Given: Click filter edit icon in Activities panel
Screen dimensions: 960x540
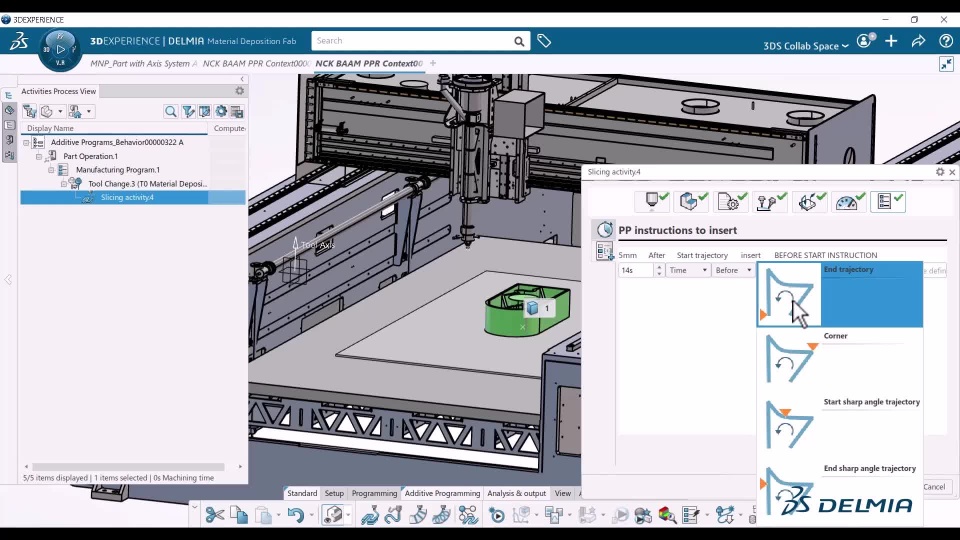Looking at the screenshot, I should [188, 111].
